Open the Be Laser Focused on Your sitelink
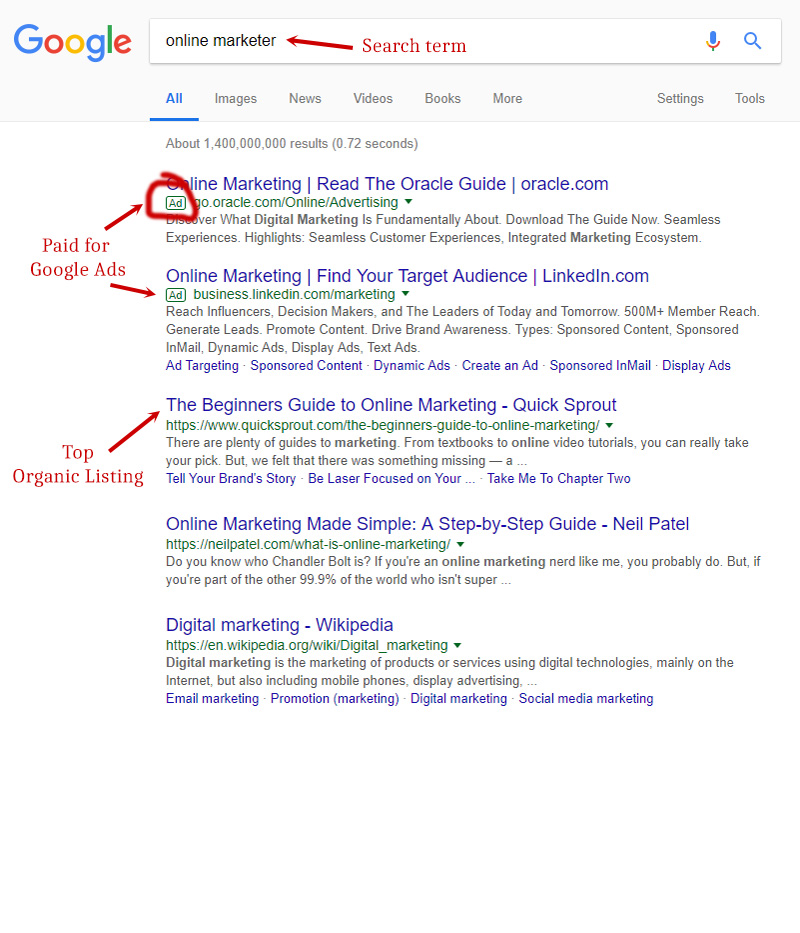800x933 pixels. [391, 478]
